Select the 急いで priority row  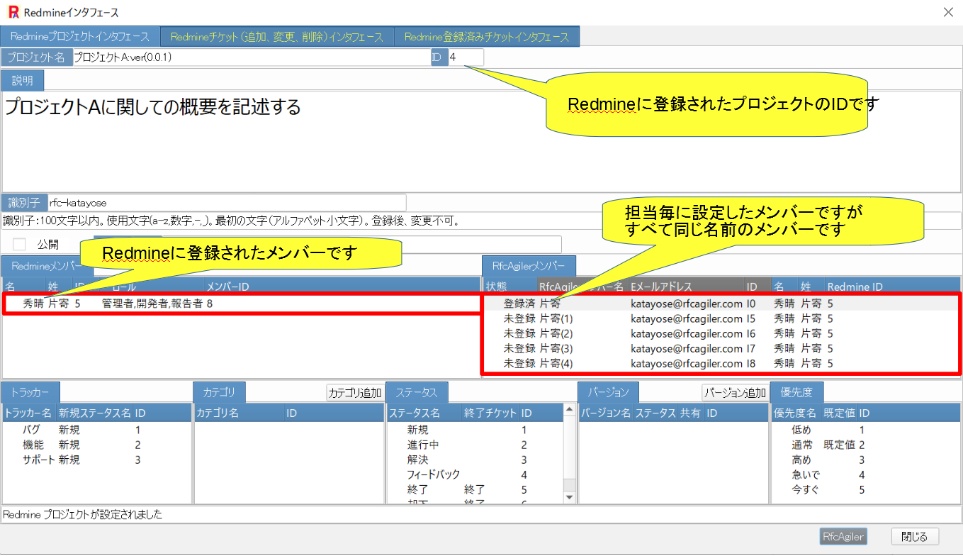pos(866,475)
